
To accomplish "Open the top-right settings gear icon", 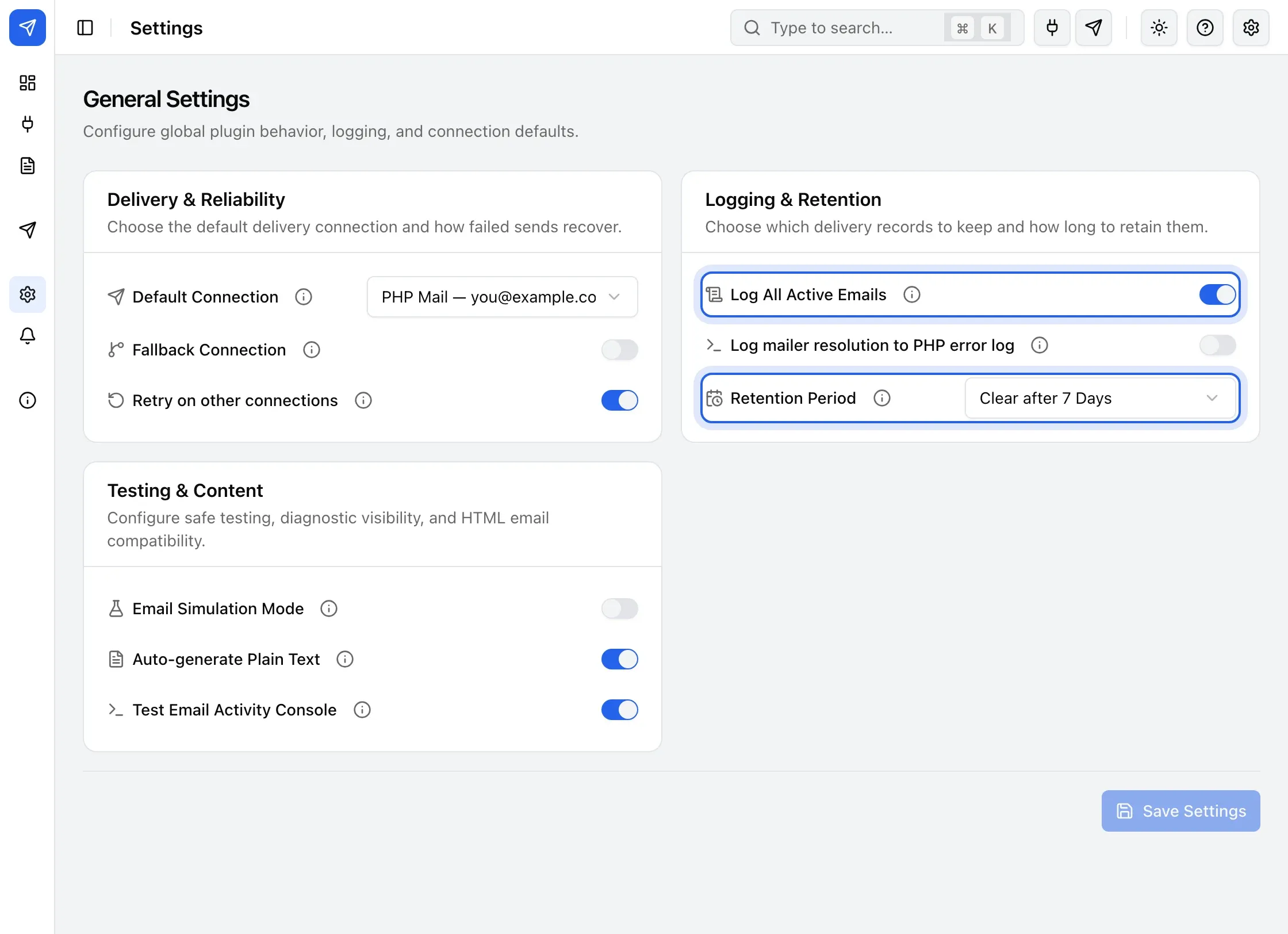I will click(x=1251, y=28).
